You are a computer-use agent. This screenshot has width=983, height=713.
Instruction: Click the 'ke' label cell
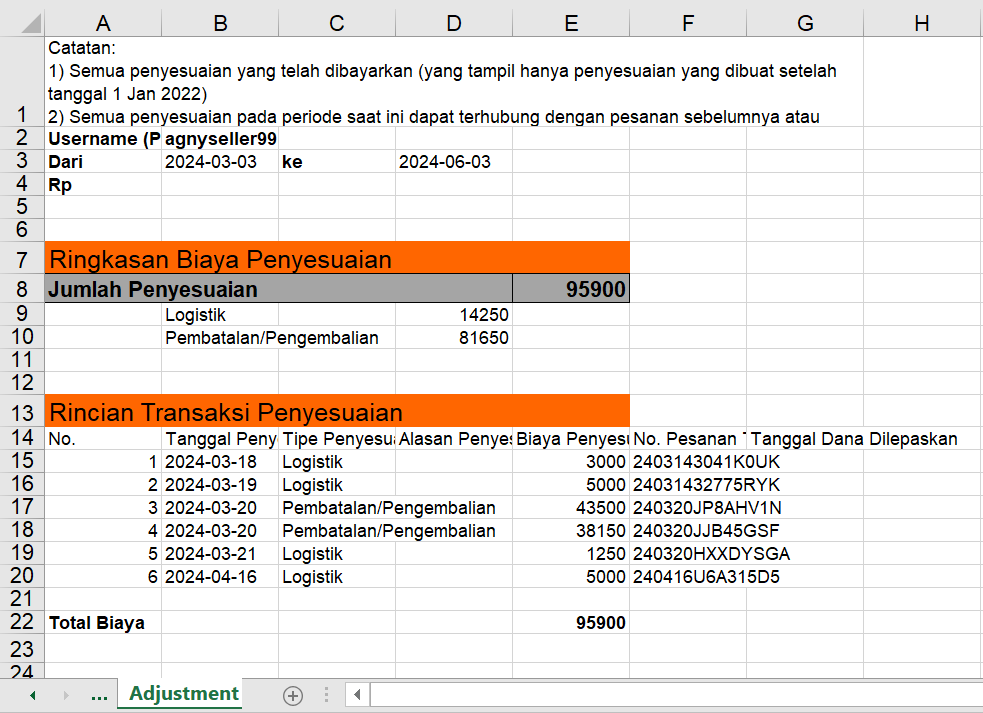coord(337,162)
